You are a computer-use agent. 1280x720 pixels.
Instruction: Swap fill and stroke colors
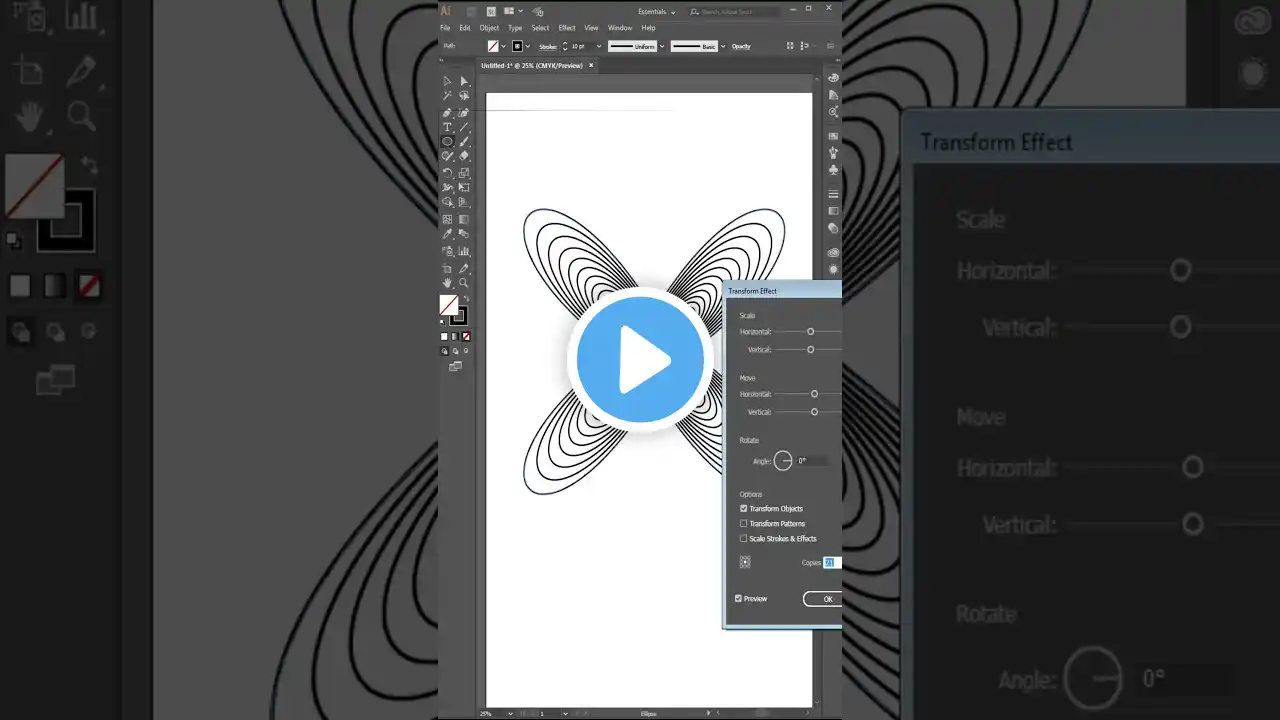click(x=466, y=299)
